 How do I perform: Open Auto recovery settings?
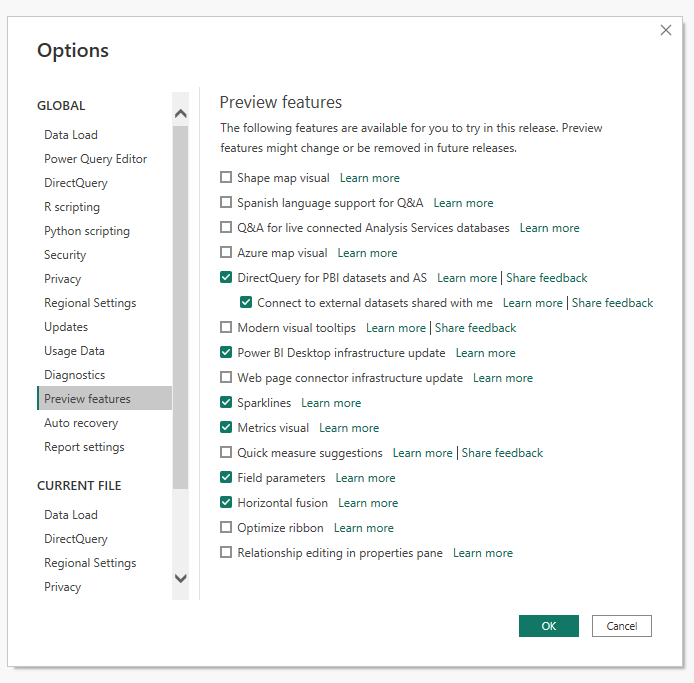pos(81,423)
